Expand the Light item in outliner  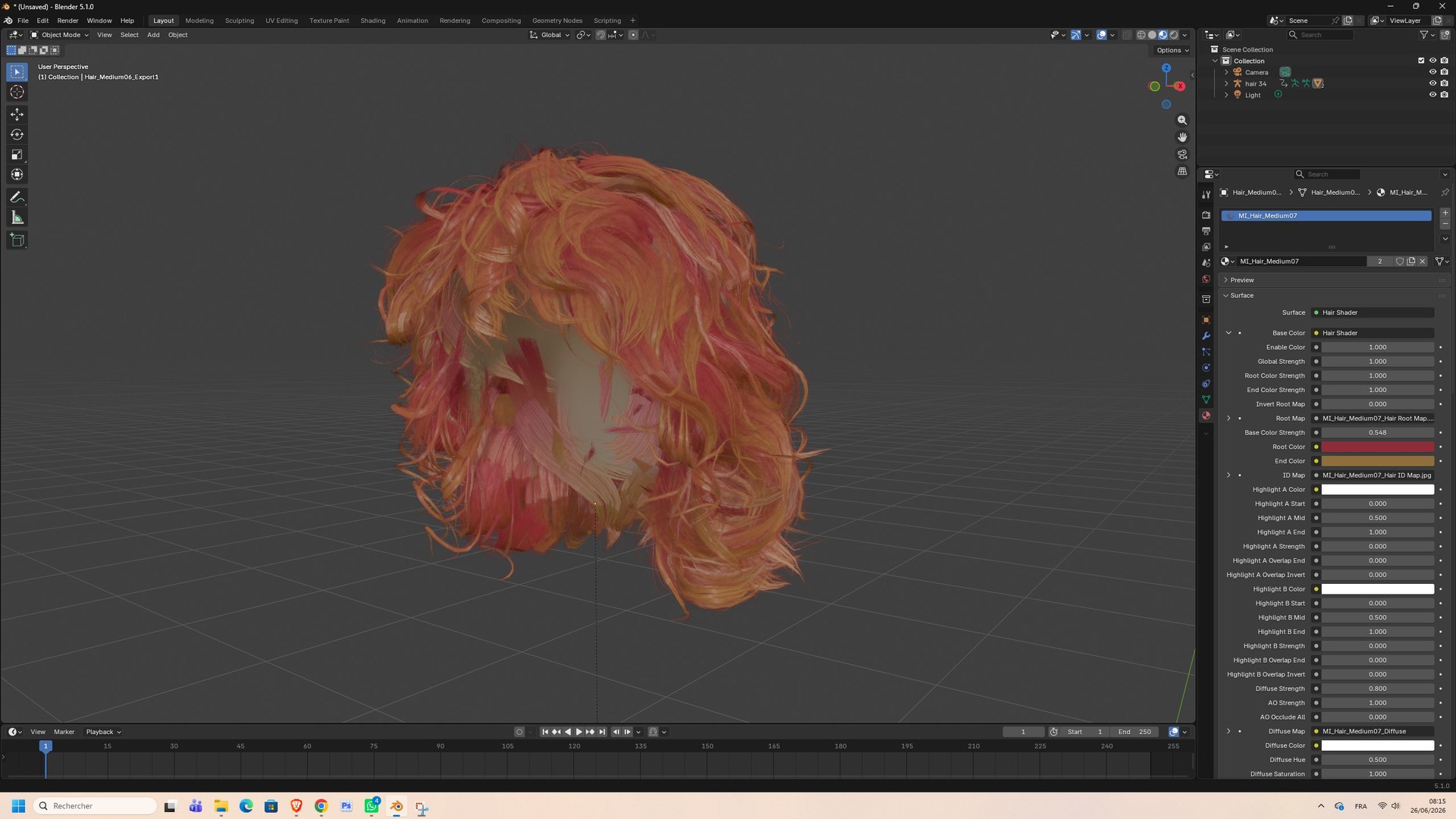[1226, 95]
